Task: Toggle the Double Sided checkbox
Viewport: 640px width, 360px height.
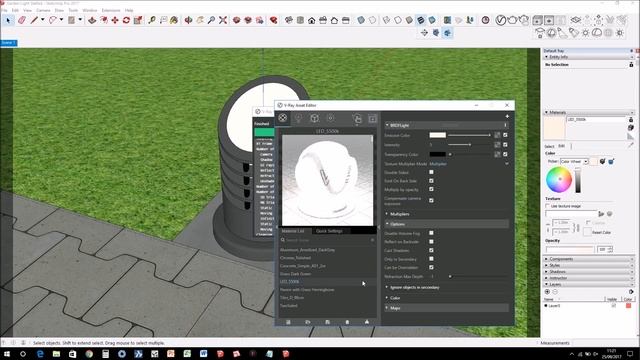Action: pyautogui.click(x=431, y=172)
